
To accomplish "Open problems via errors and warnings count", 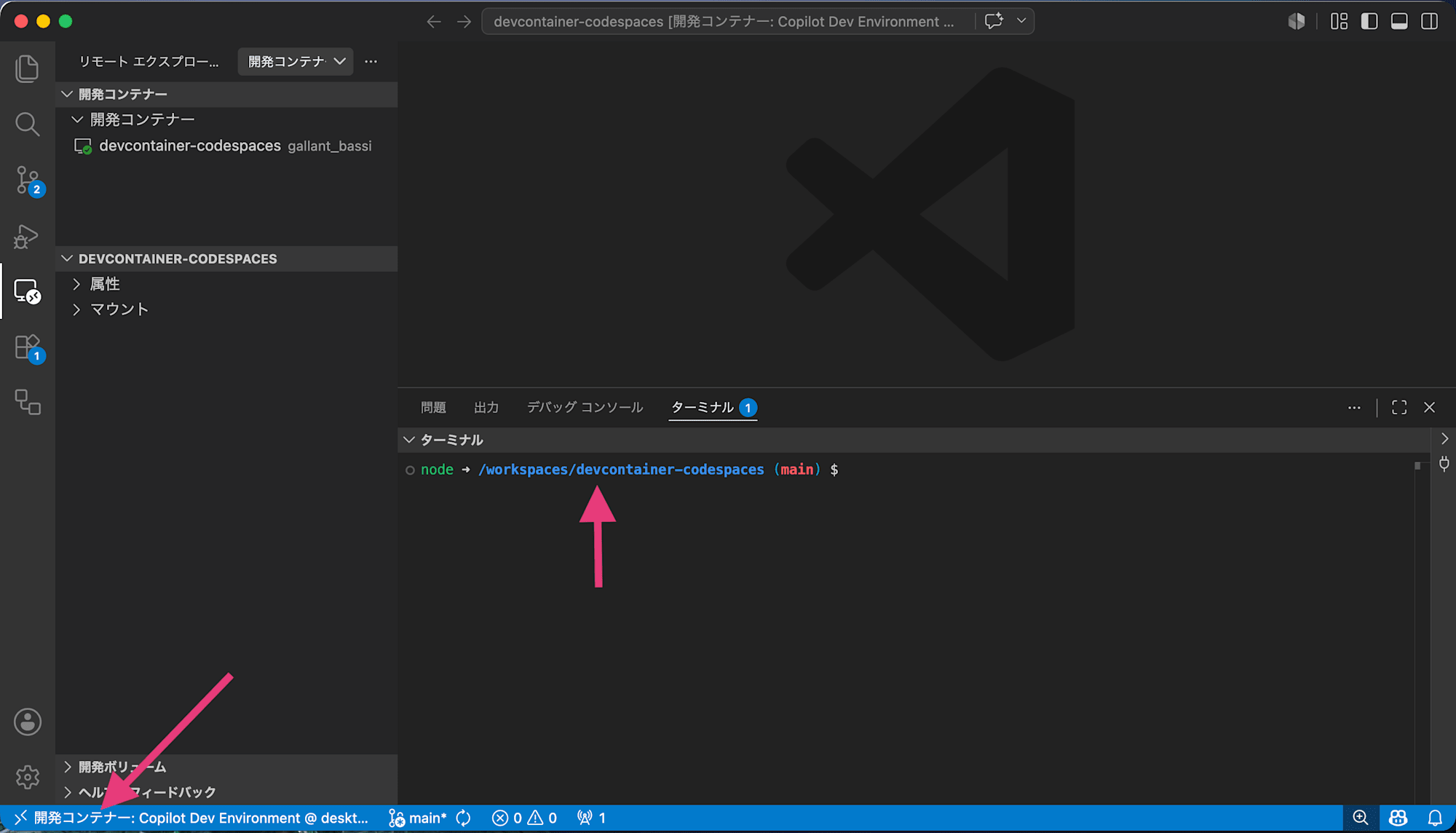I will point(524,818).
